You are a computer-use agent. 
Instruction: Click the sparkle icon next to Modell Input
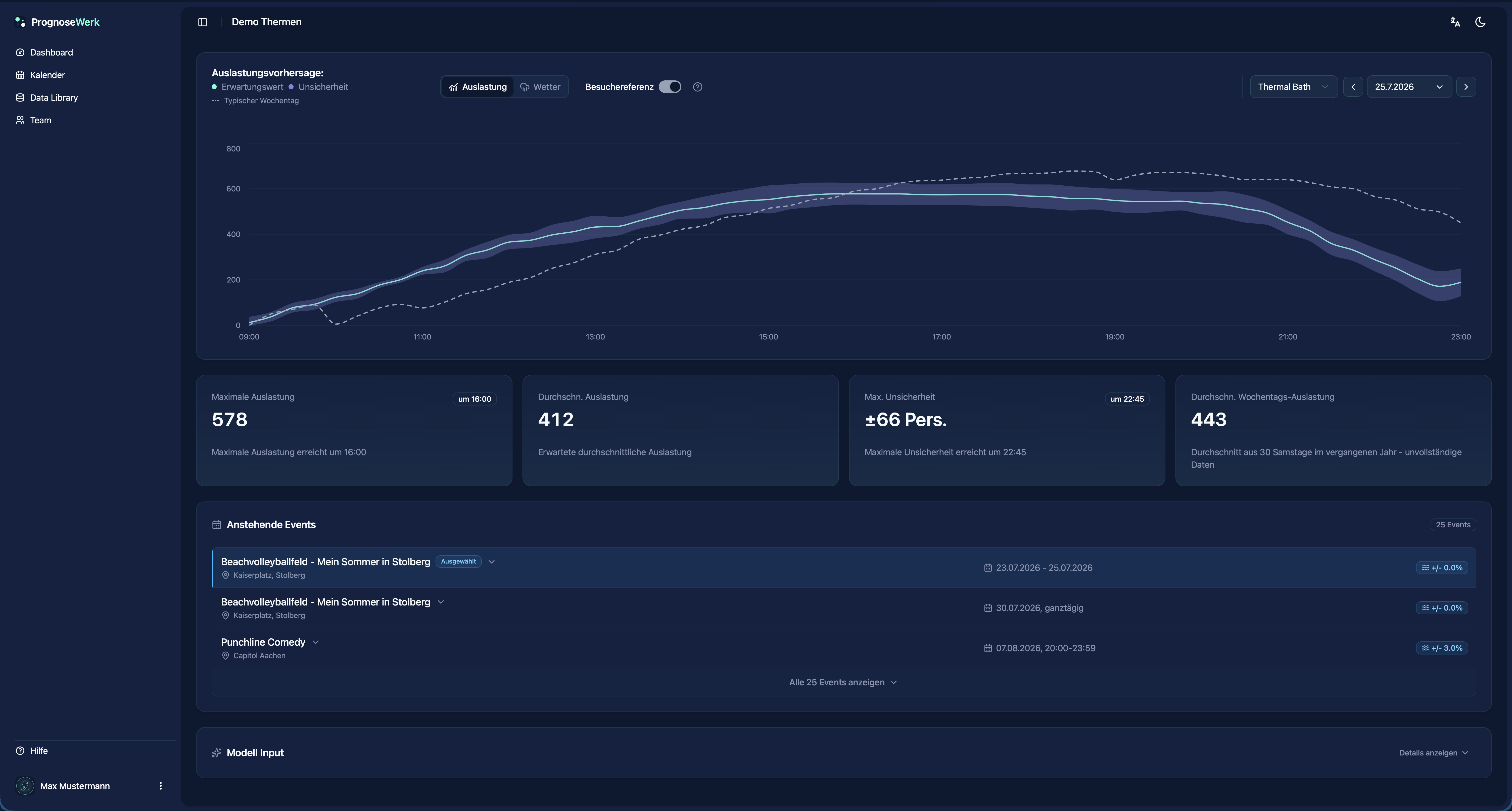(x=217, y=753)
